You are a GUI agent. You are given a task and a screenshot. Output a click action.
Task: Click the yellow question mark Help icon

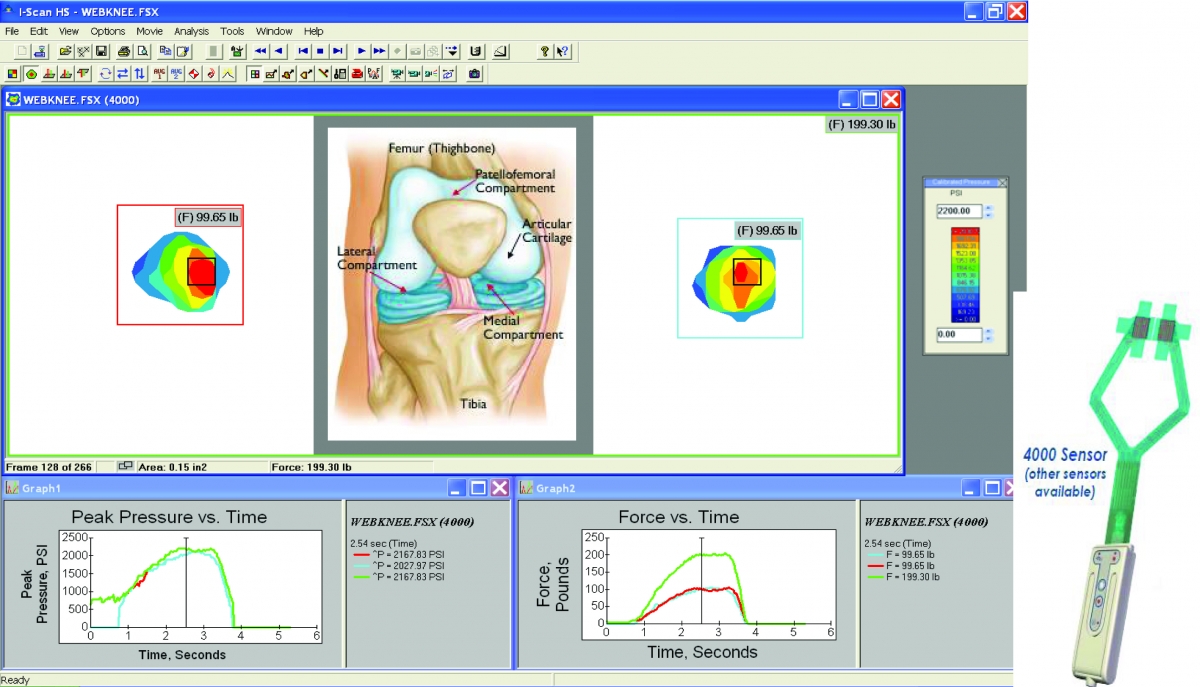545,51
